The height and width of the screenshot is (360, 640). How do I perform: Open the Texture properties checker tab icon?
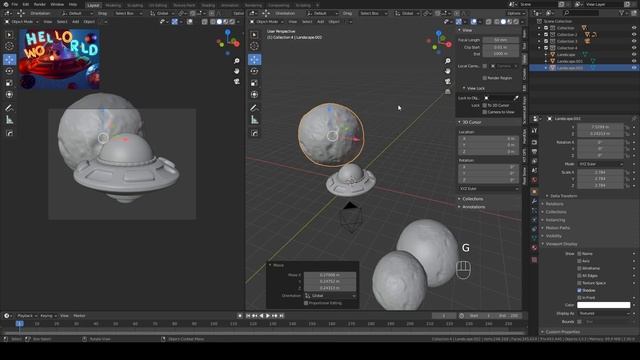pos(534,260)
